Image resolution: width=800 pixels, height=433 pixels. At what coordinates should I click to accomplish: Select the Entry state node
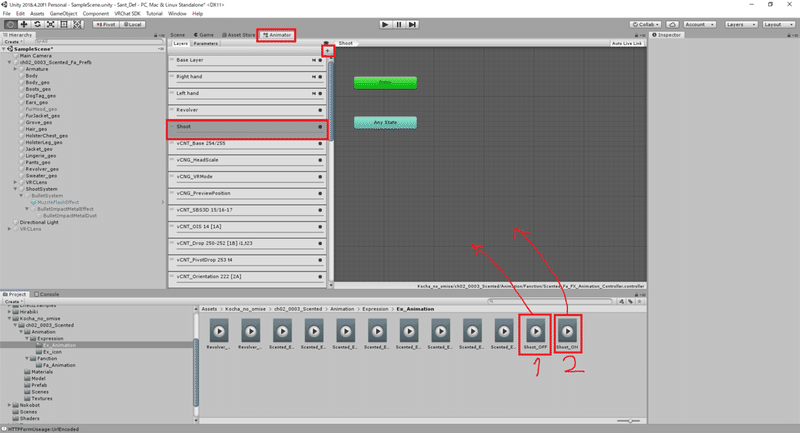click(x=385, y=83)
